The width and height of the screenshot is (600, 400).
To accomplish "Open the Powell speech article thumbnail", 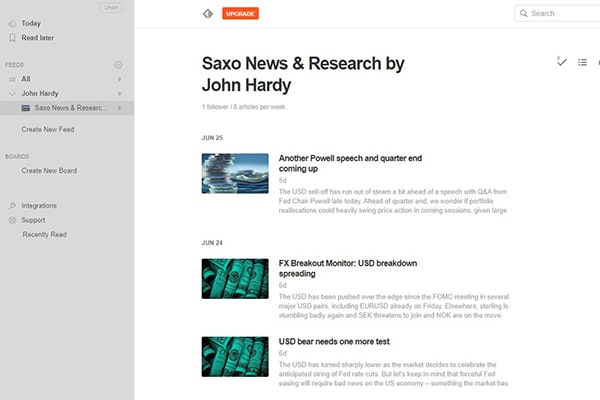I will 235,173.
